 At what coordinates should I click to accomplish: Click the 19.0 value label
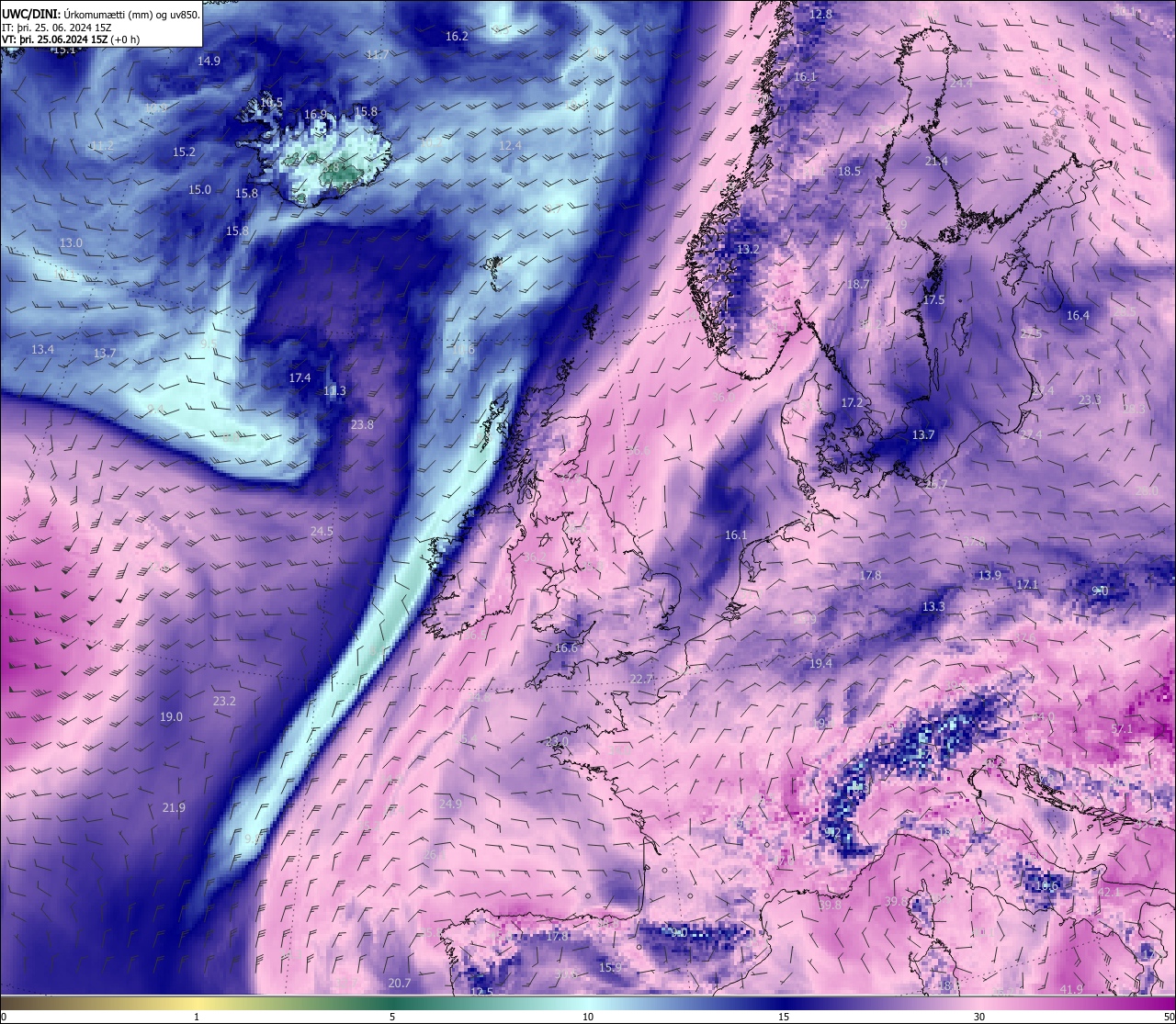click(x=171, y=717)
